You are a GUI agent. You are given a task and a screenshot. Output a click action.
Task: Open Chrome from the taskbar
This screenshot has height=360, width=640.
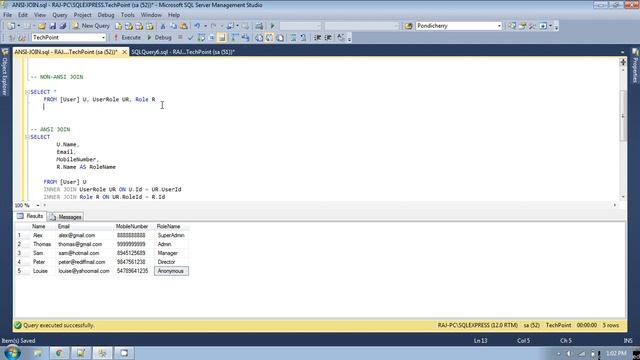pyautogui.click(x=59, y=353)
